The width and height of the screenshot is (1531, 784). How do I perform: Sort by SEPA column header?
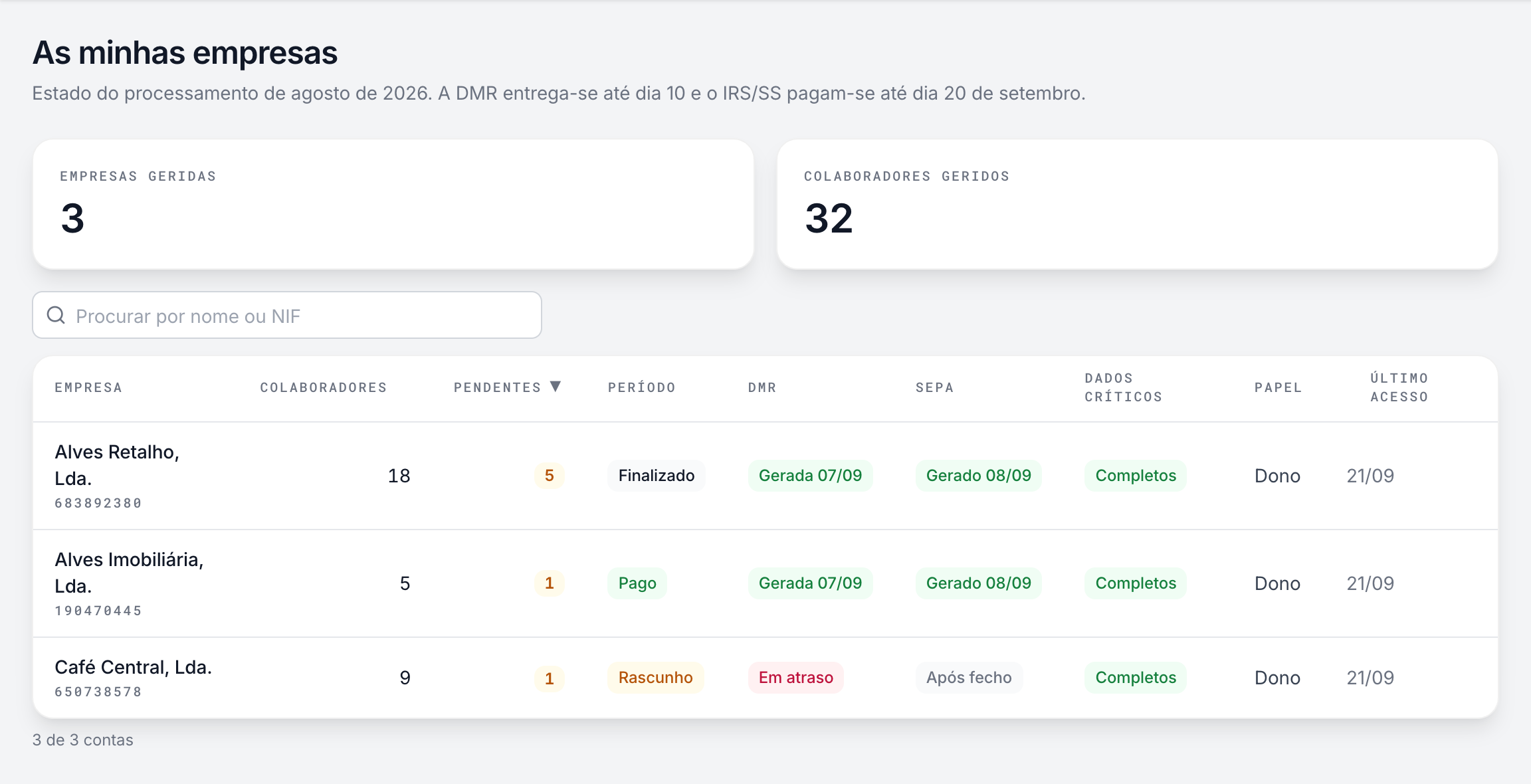934,387
